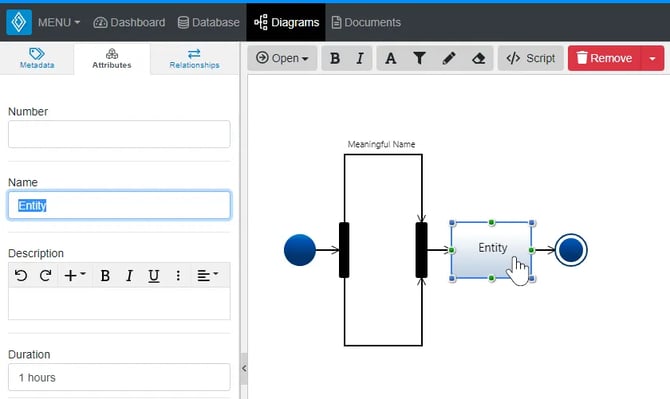Click the Innoslate logo icon
The width and height of the screenshot is (670, 399).
(19, 22)
